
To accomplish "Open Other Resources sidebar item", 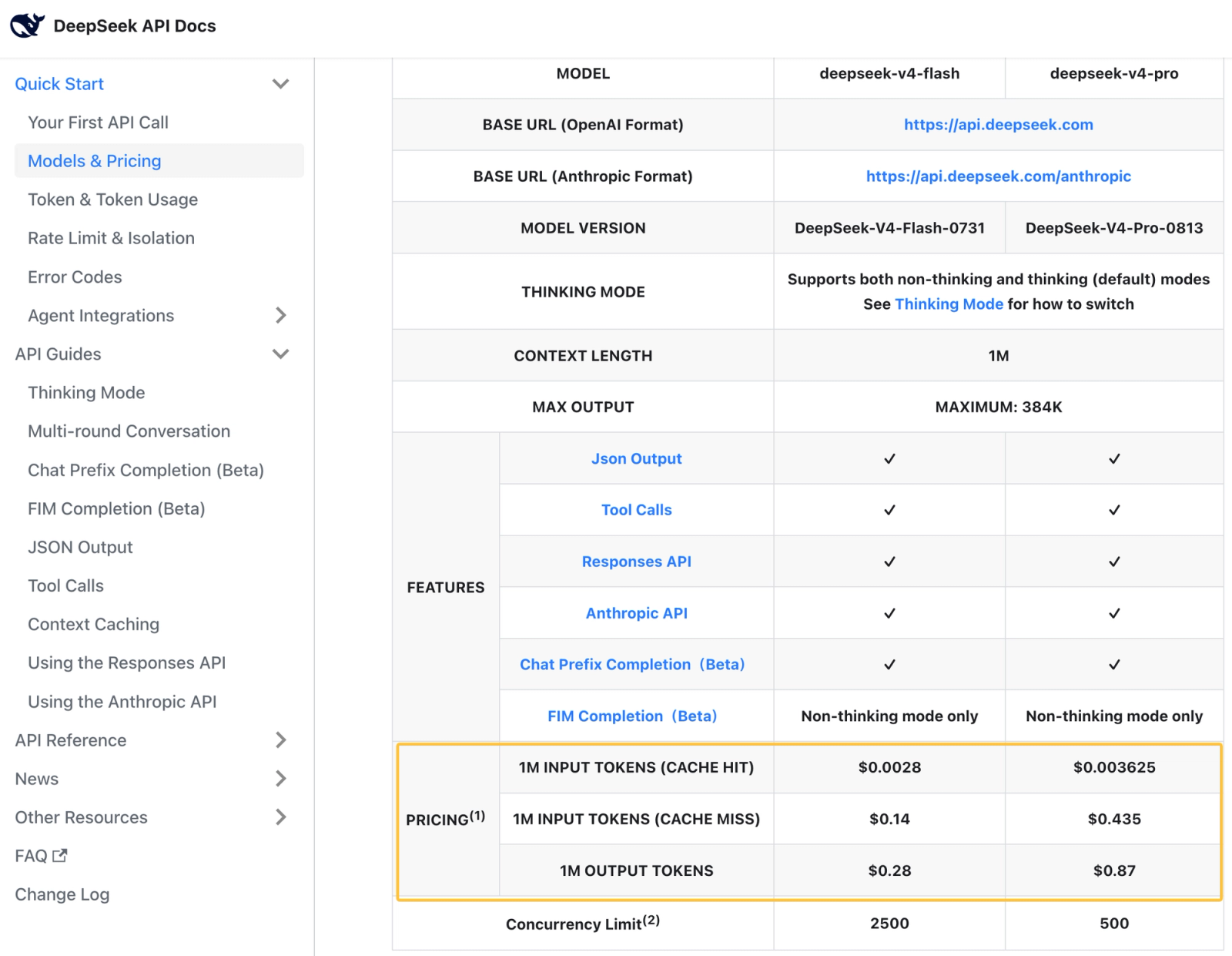I will [81, 817].
